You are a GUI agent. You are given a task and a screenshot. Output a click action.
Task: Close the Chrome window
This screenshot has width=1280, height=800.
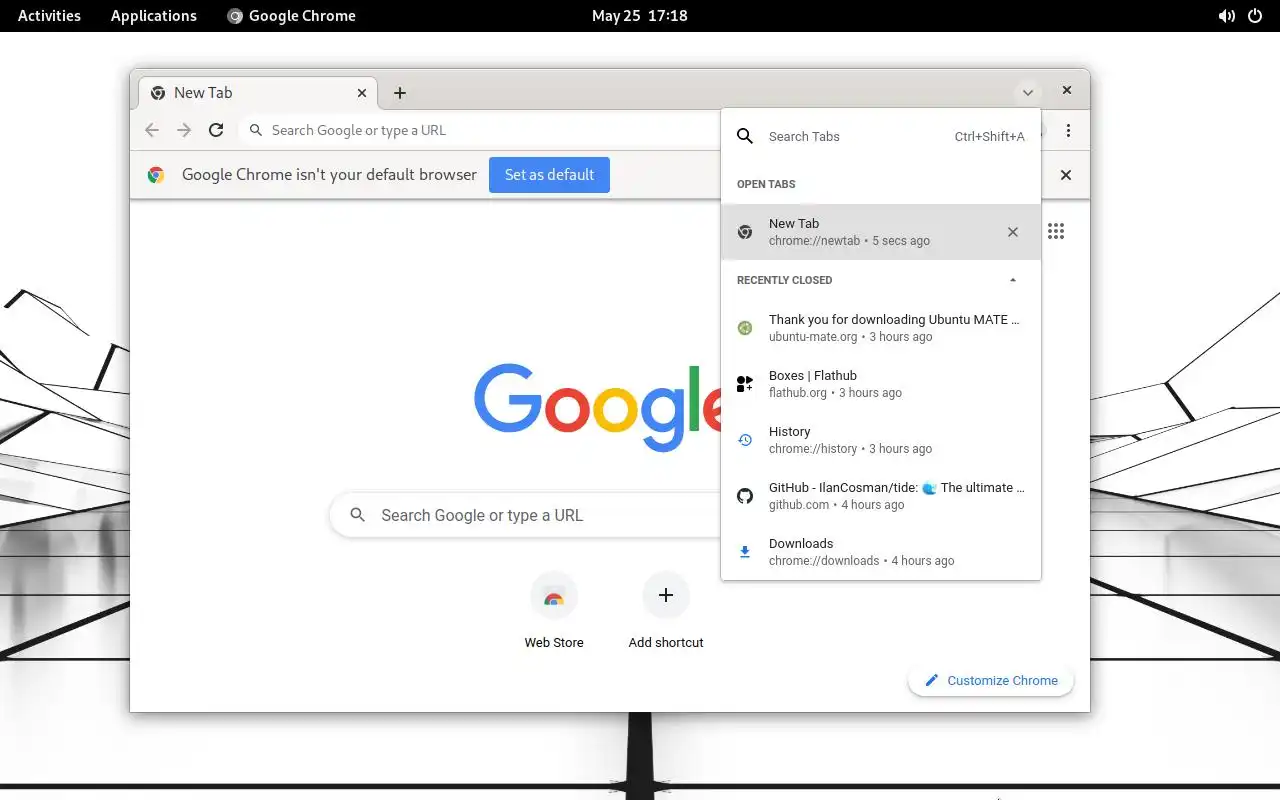(1067, 90)
